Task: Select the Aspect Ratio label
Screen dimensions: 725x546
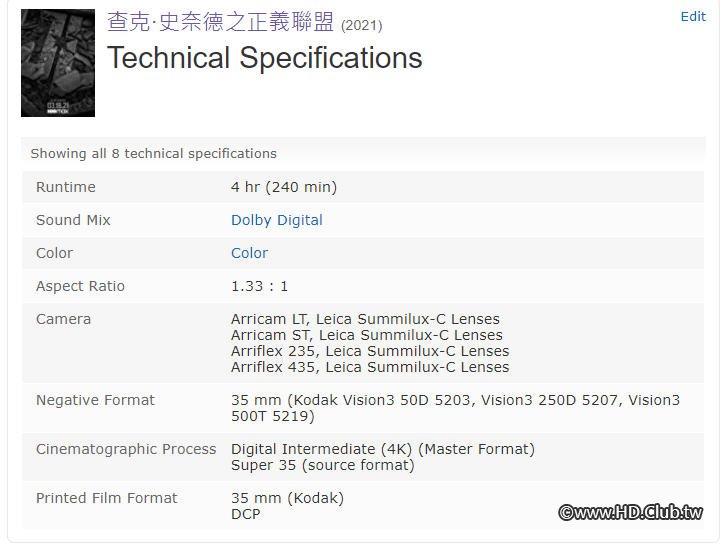Action: pyautogui.click(x=80, y=286)
